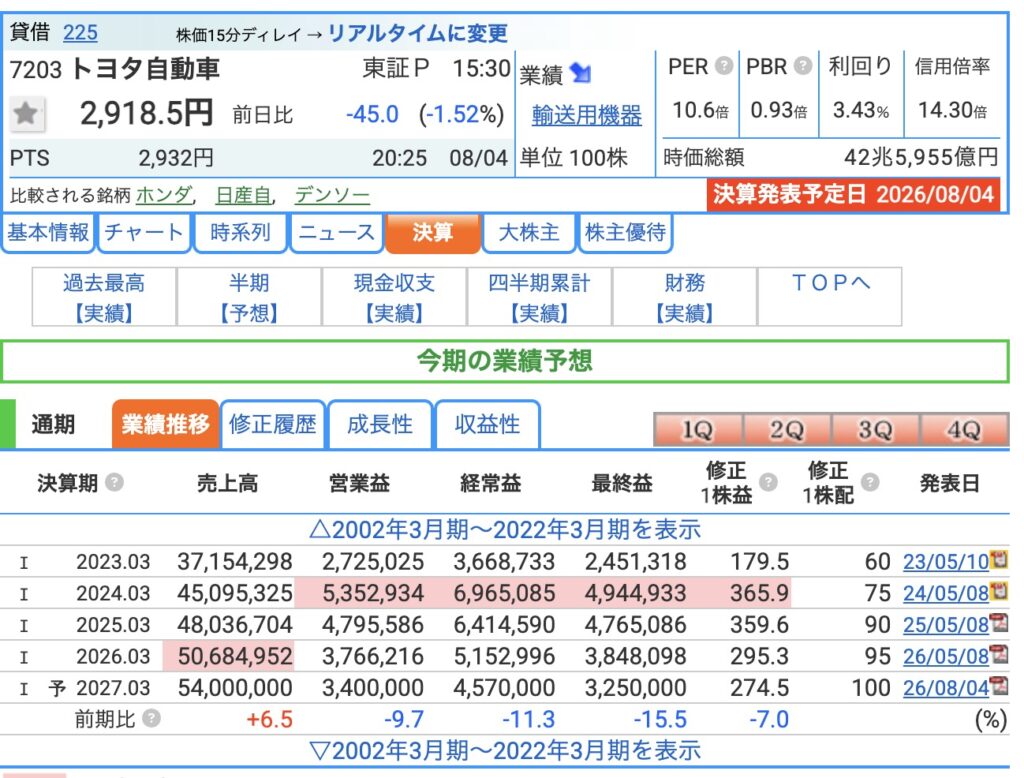The height and width of the screenshot is (778, 1024).
Task: Open the 修正履歴 tab
Action: (x=273, y=425)
